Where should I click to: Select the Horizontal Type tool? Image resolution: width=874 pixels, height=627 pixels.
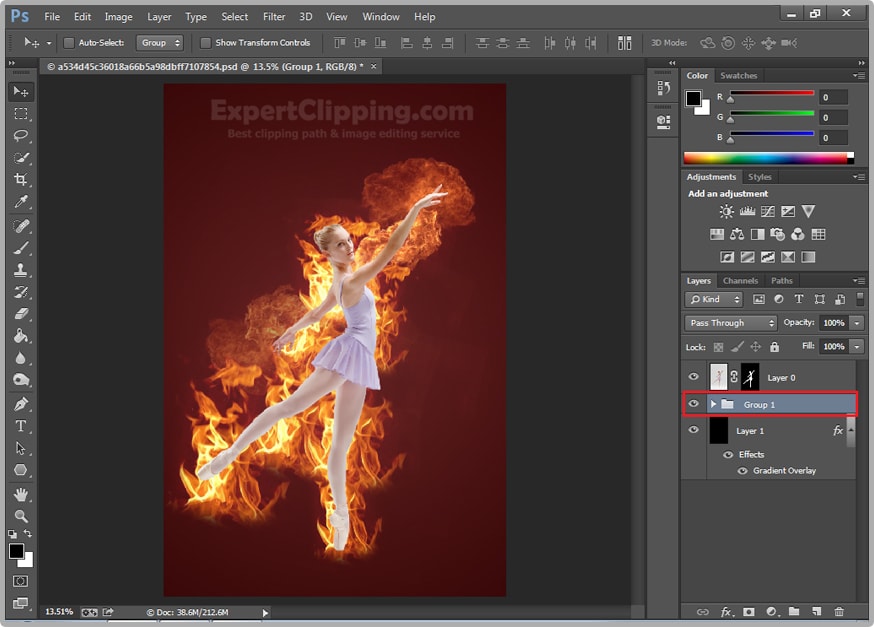click(x=21, y=425)
